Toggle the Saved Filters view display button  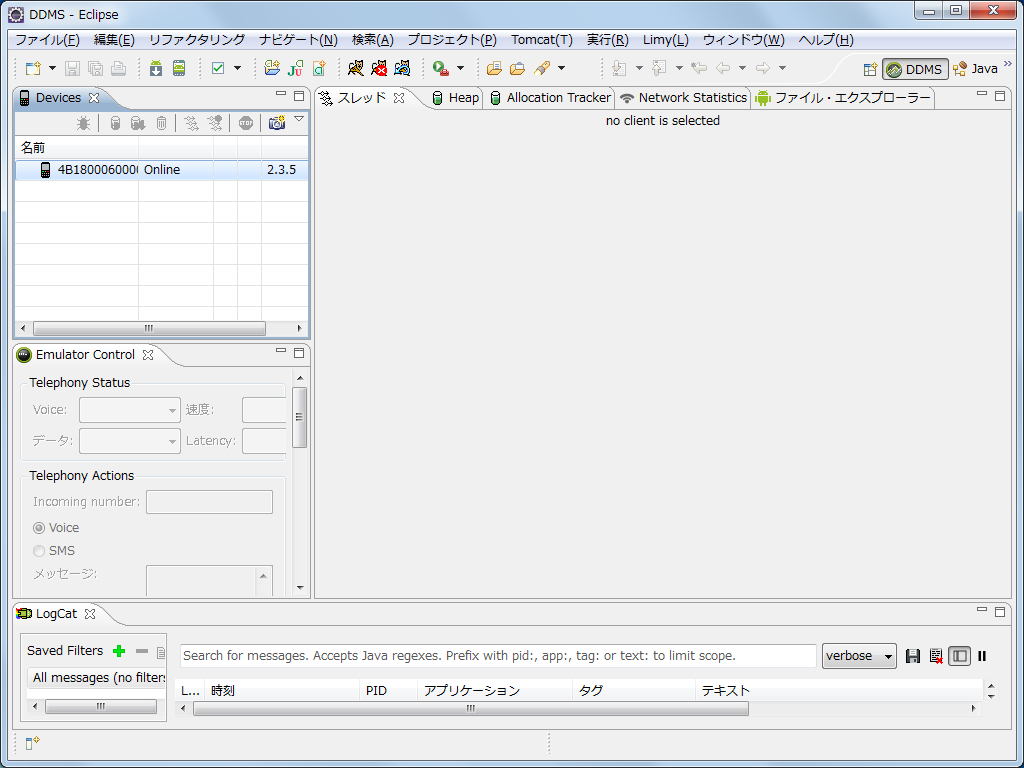tap(959, 656)
